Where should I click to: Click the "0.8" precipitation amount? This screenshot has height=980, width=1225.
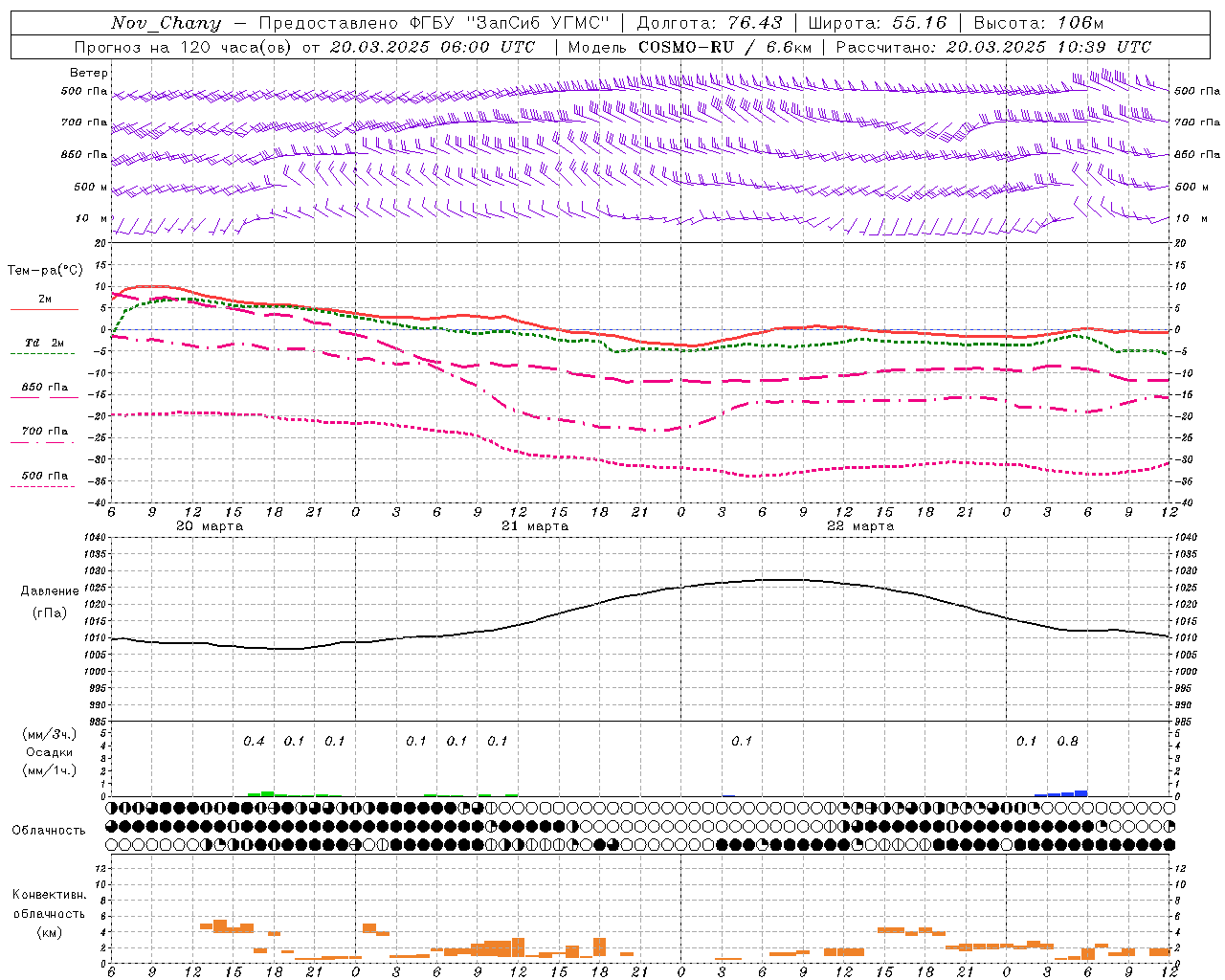point(1067,742)
